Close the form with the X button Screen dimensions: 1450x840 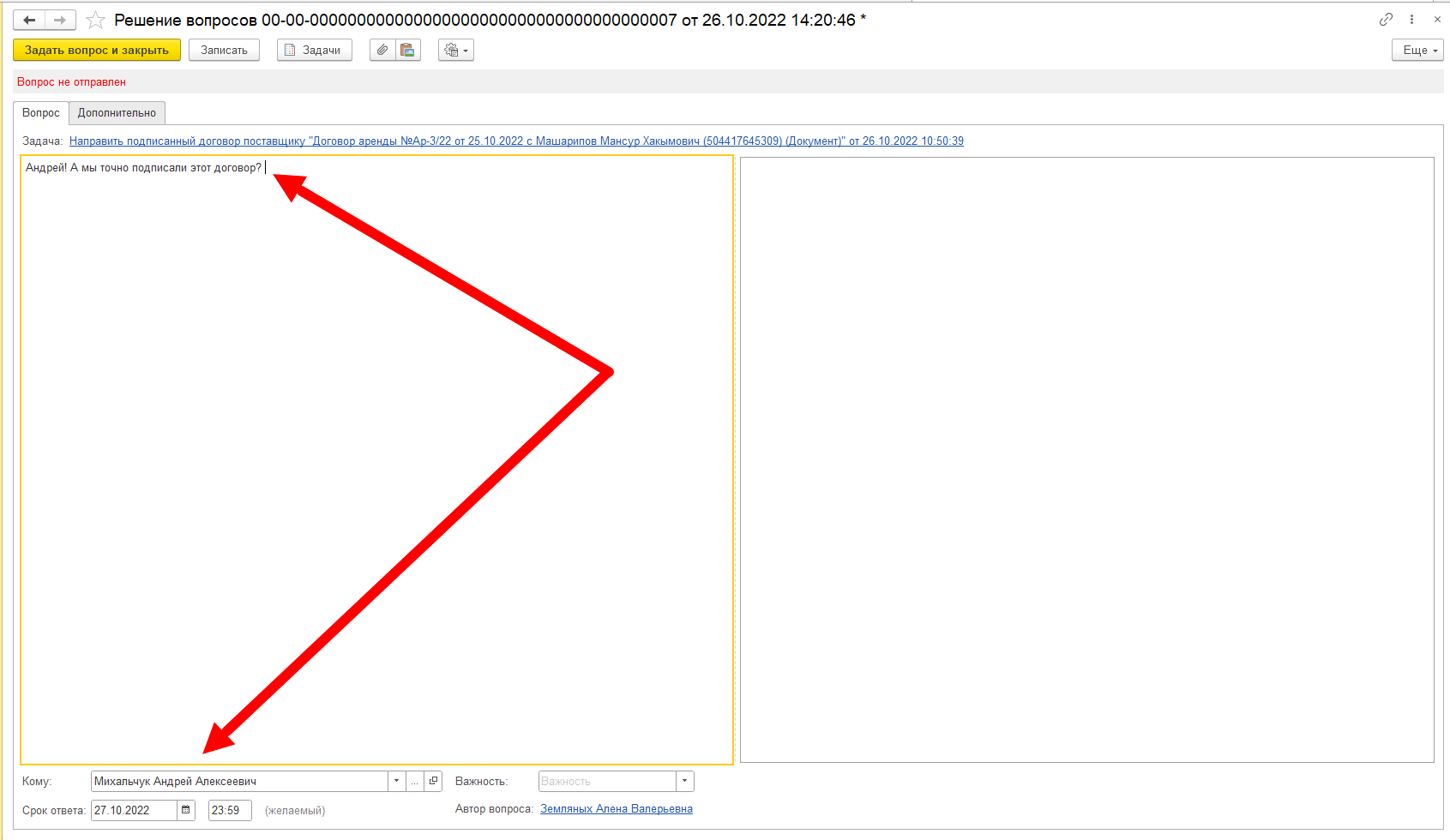click(1437, 19)
